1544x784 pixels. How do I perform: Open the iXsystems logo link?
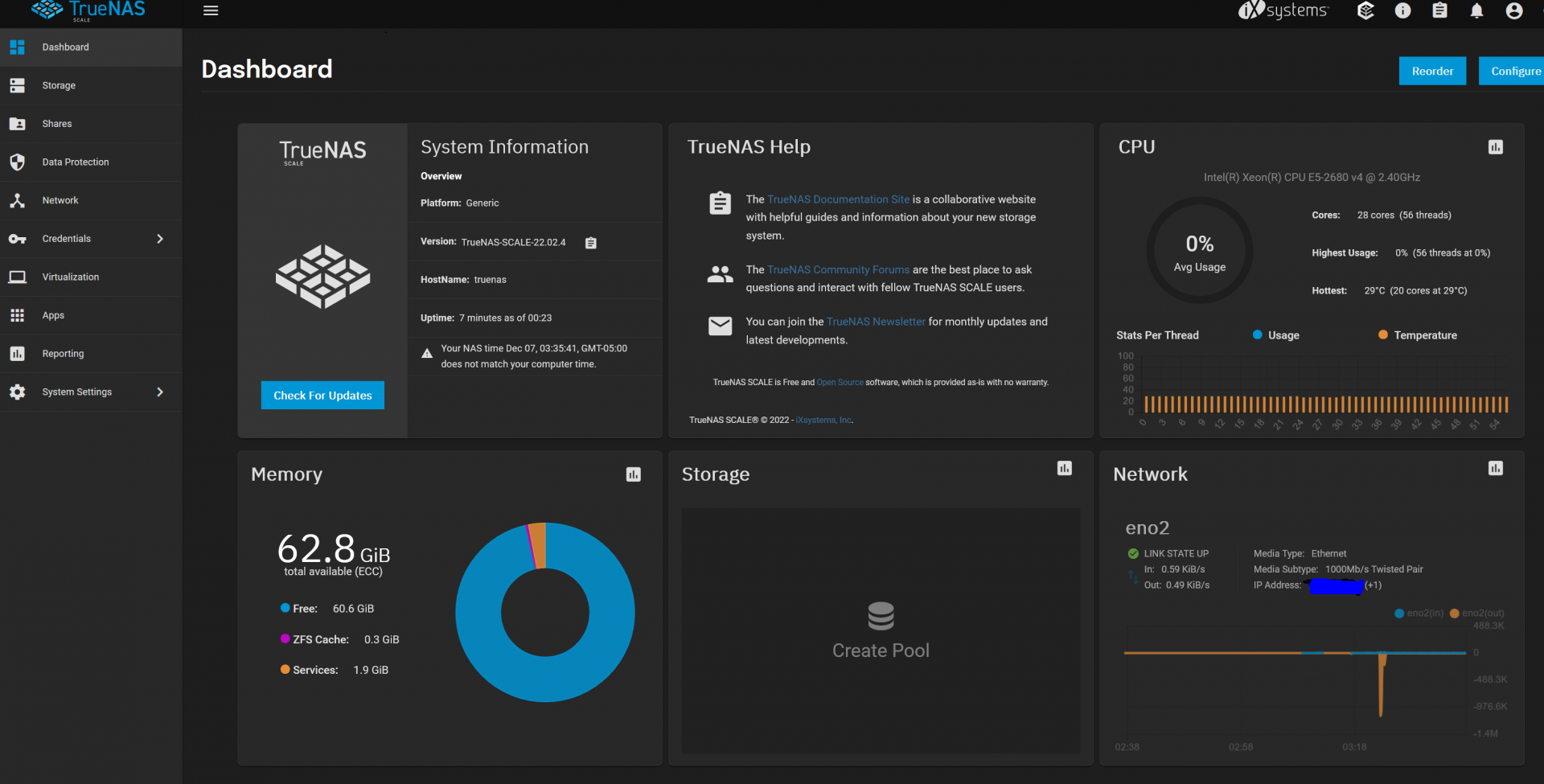(1283, 10)
